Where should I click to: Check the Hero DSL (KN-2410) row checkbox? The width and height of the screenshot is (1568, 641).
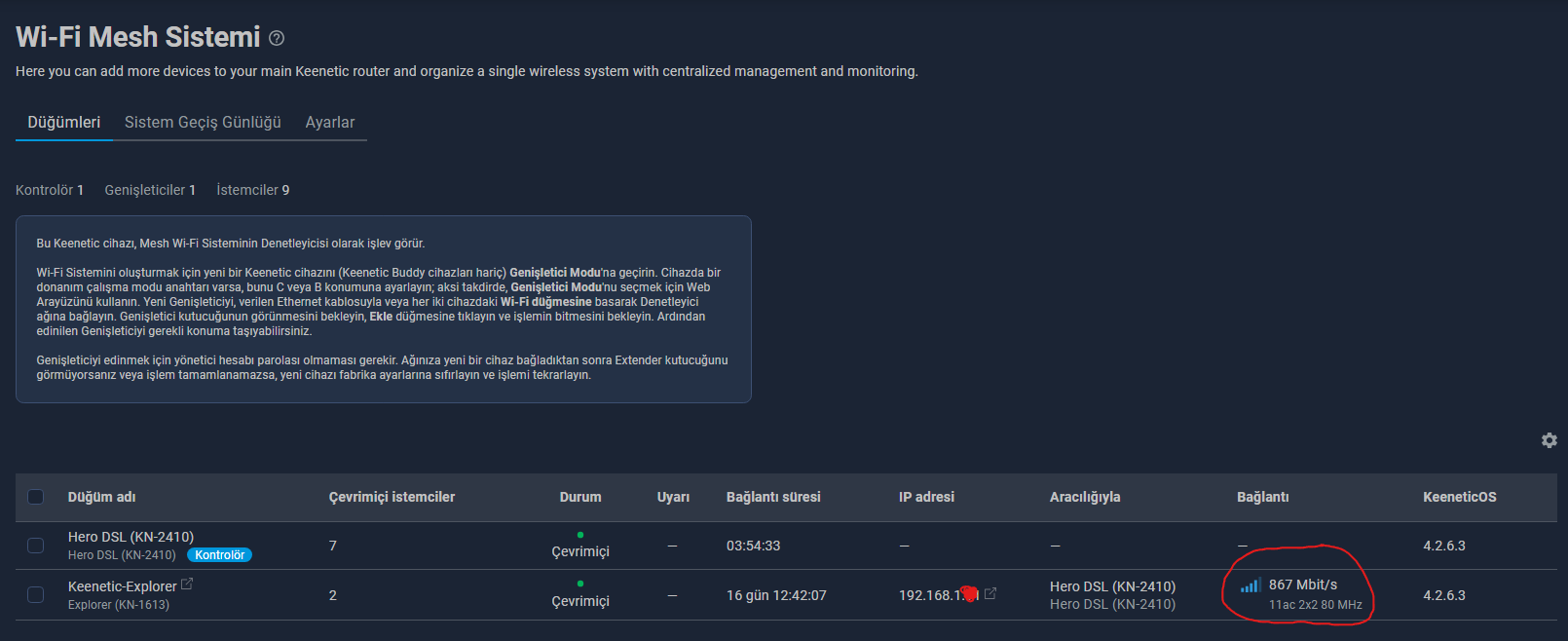[x=36, y=546]
